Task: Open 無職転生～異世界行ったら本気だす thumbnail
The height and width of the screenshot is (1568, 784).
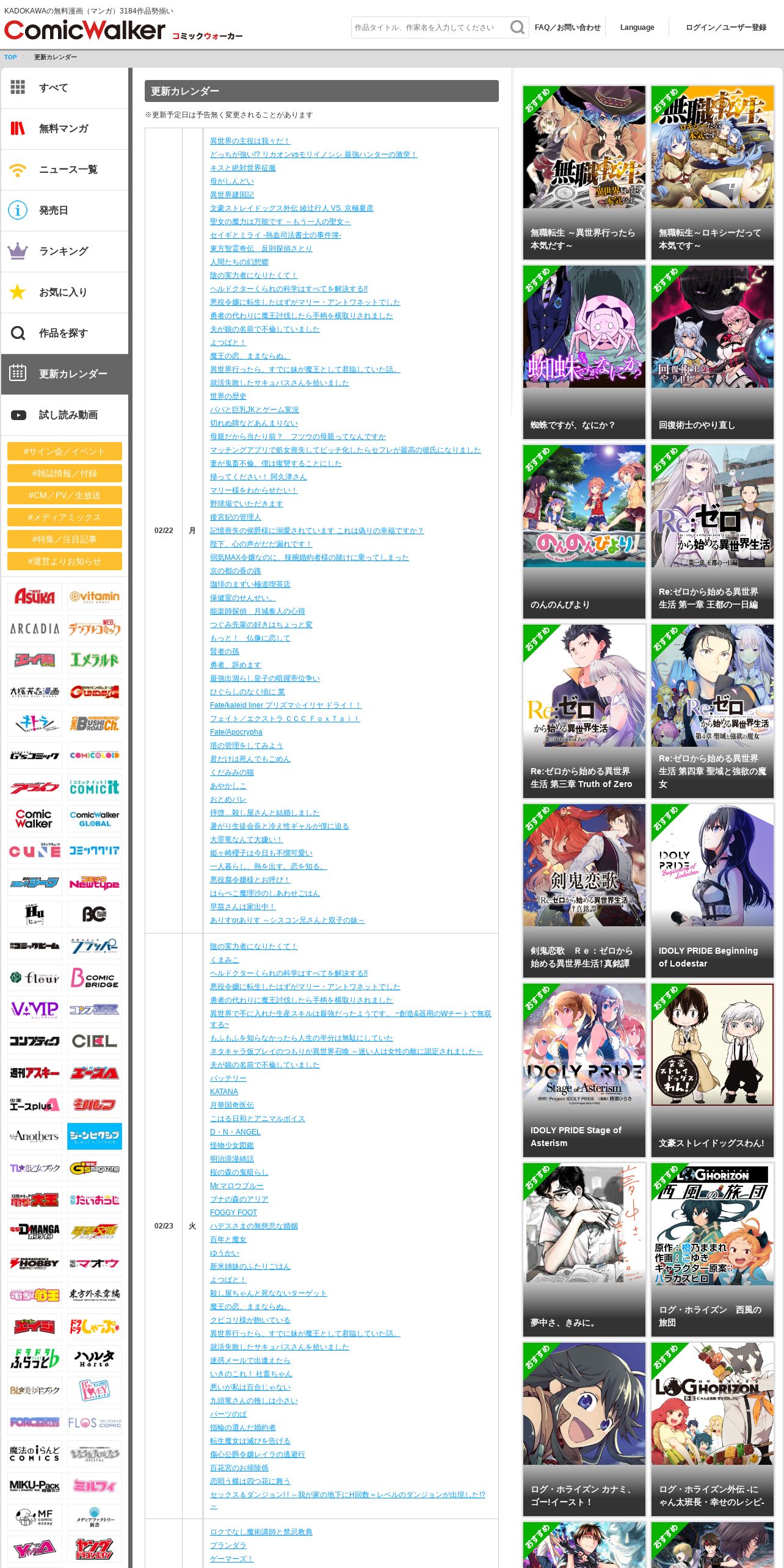Action: 584,173
